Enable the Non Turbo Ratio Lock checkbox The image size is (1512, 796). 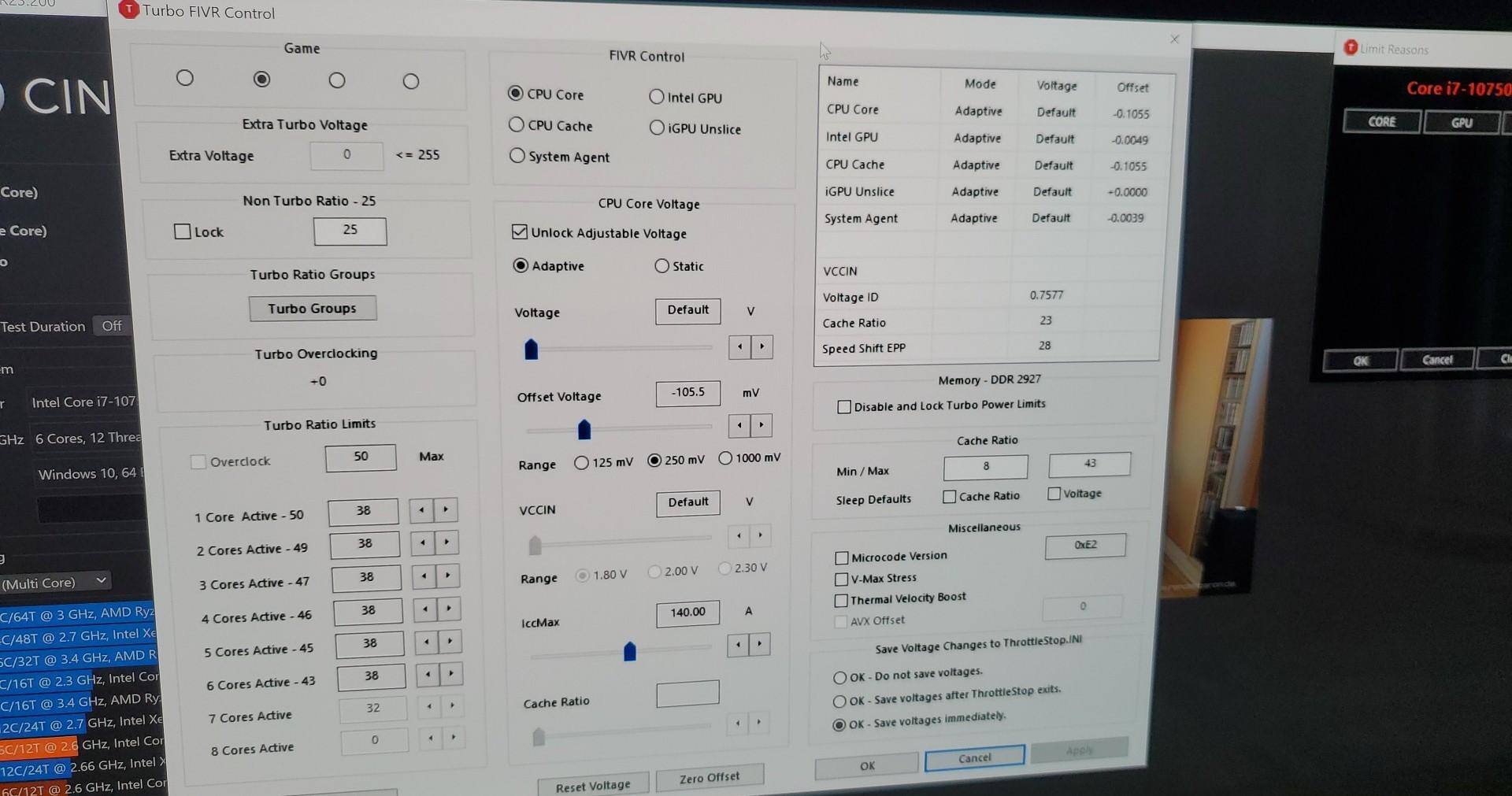[x=183, y=231]
